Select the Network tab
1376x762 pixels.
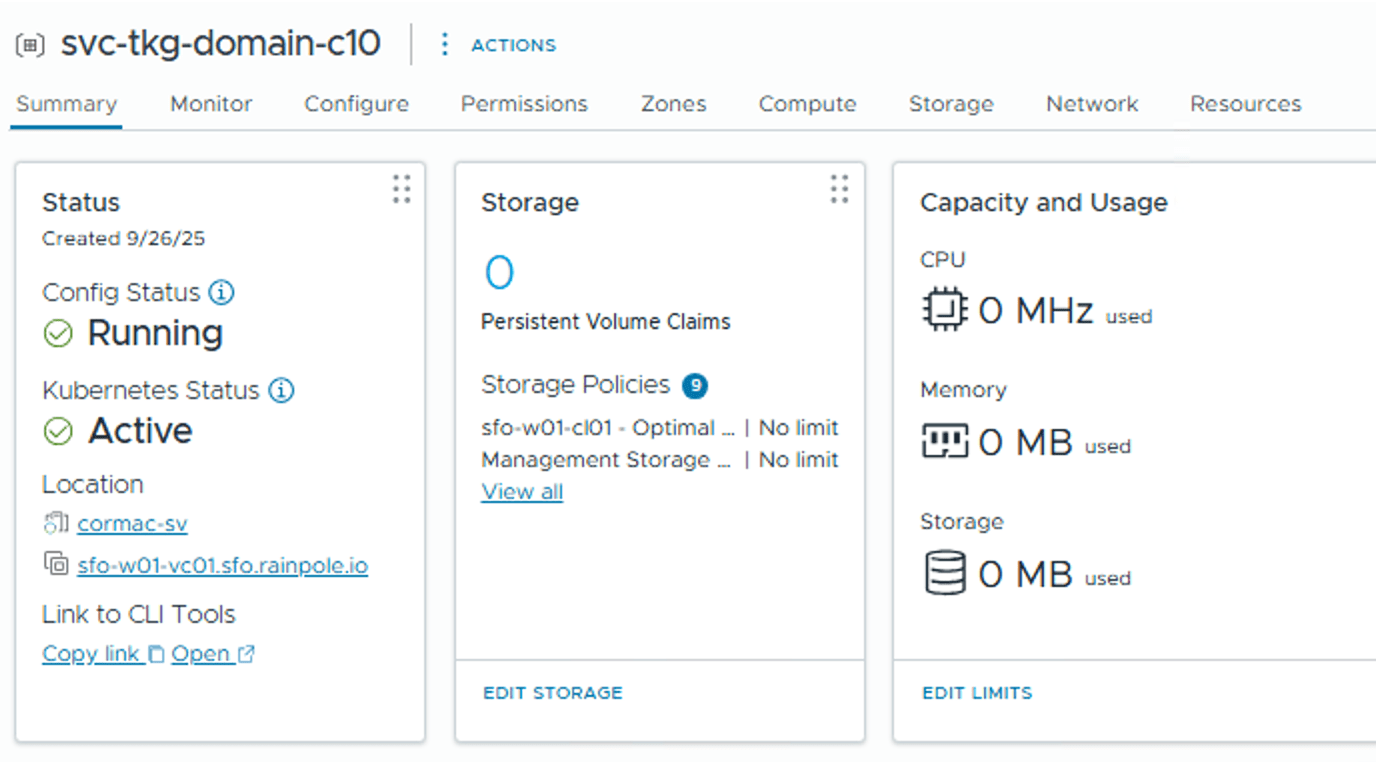click(x=1092, y=104)
